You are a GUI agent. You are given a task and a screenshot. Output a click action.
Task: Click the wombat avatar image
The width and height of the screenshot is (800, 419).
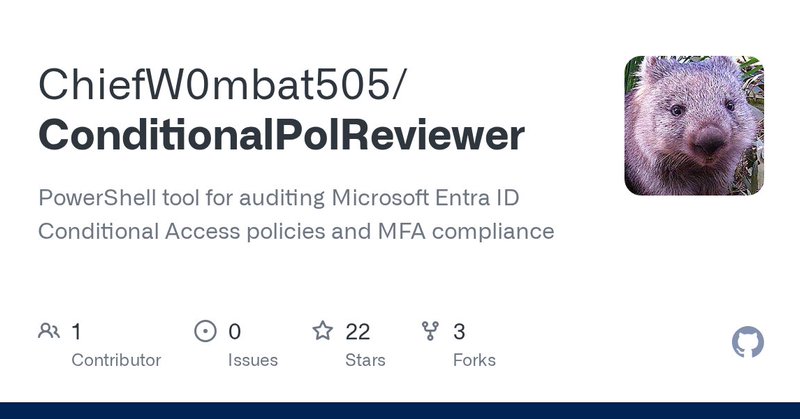[x=694, y=126]
